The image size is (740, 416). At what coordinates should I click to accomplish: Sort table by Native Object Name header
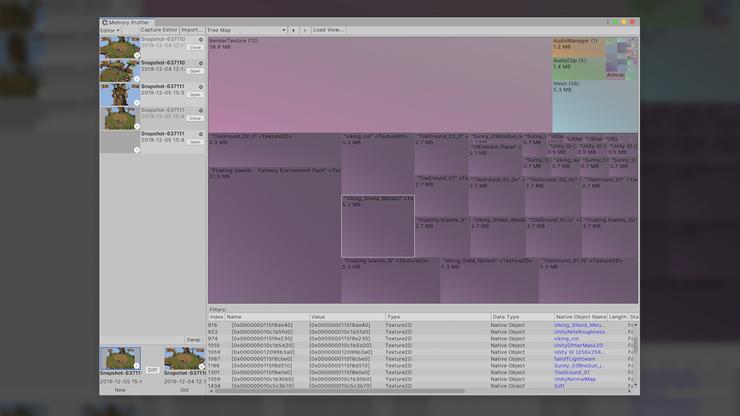(x=580, y=317)
